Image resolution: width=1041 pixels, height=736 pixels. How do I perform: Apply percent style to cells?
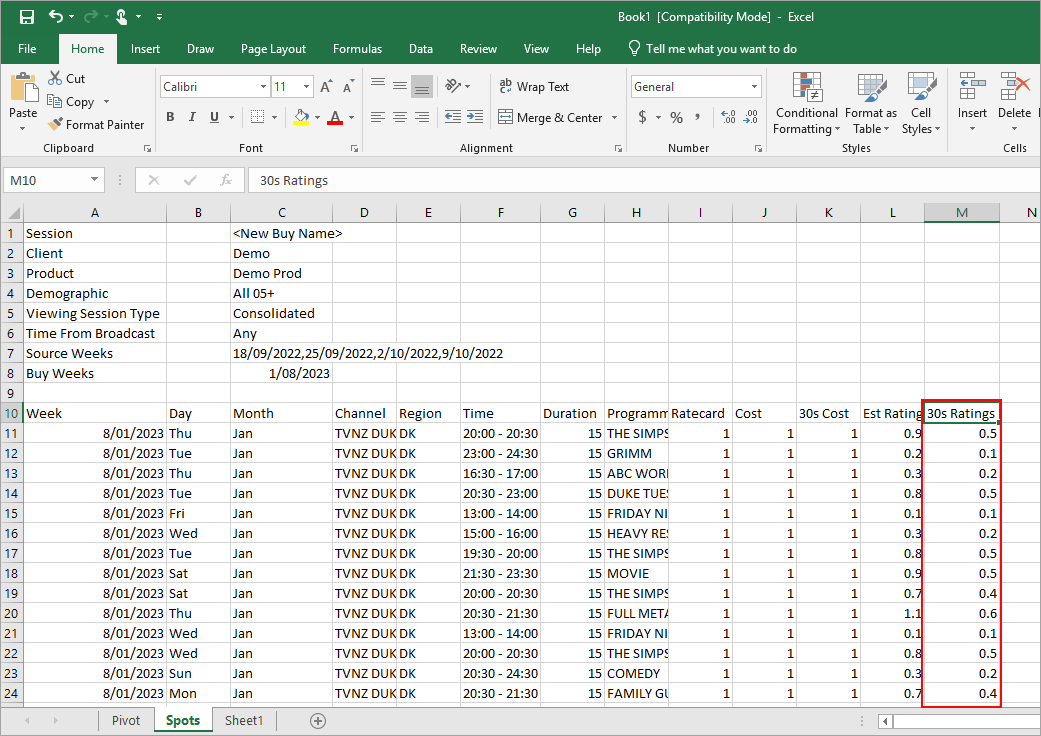(677, 117)
